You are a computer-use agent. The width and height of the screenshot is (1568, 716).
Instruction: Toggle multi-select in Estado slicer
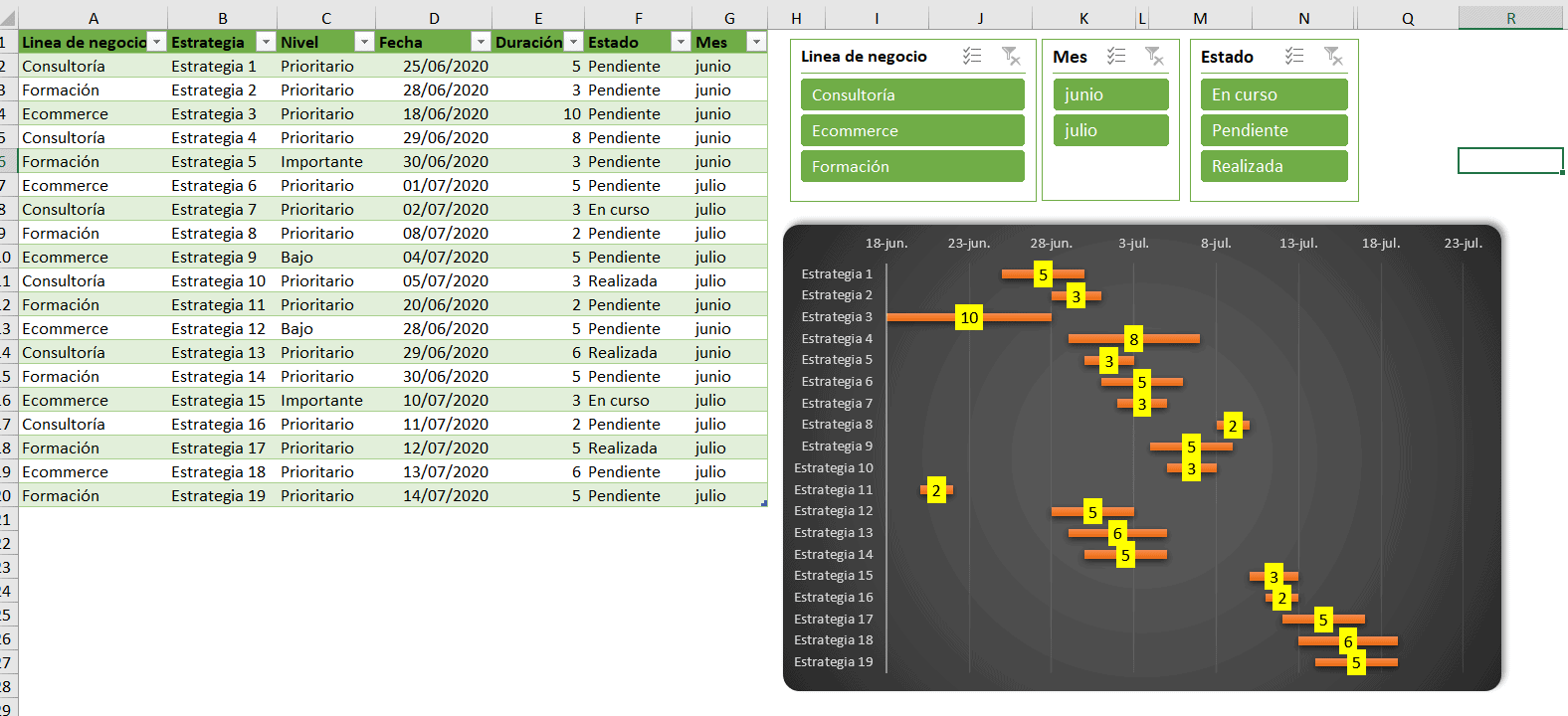tap(1294, 57)
